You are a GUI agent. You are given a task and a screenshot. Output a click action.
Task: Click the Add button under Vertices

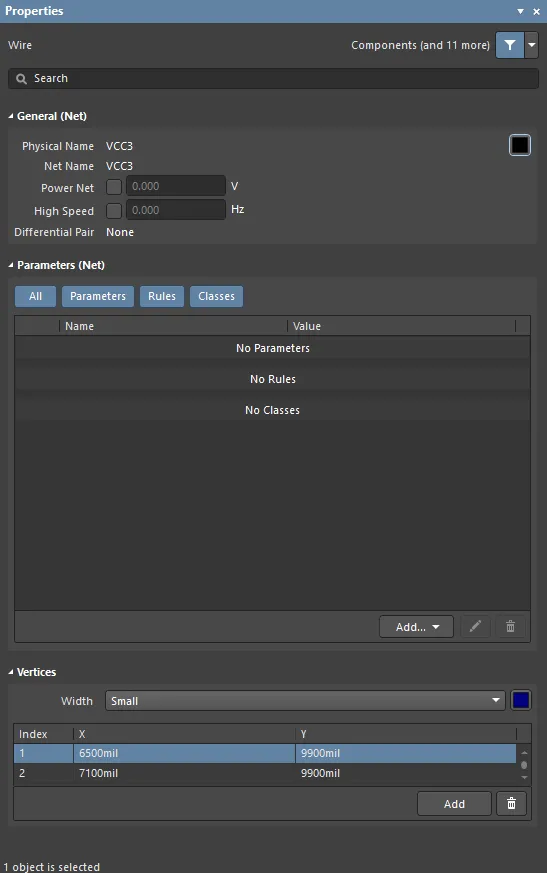(455, 803)
